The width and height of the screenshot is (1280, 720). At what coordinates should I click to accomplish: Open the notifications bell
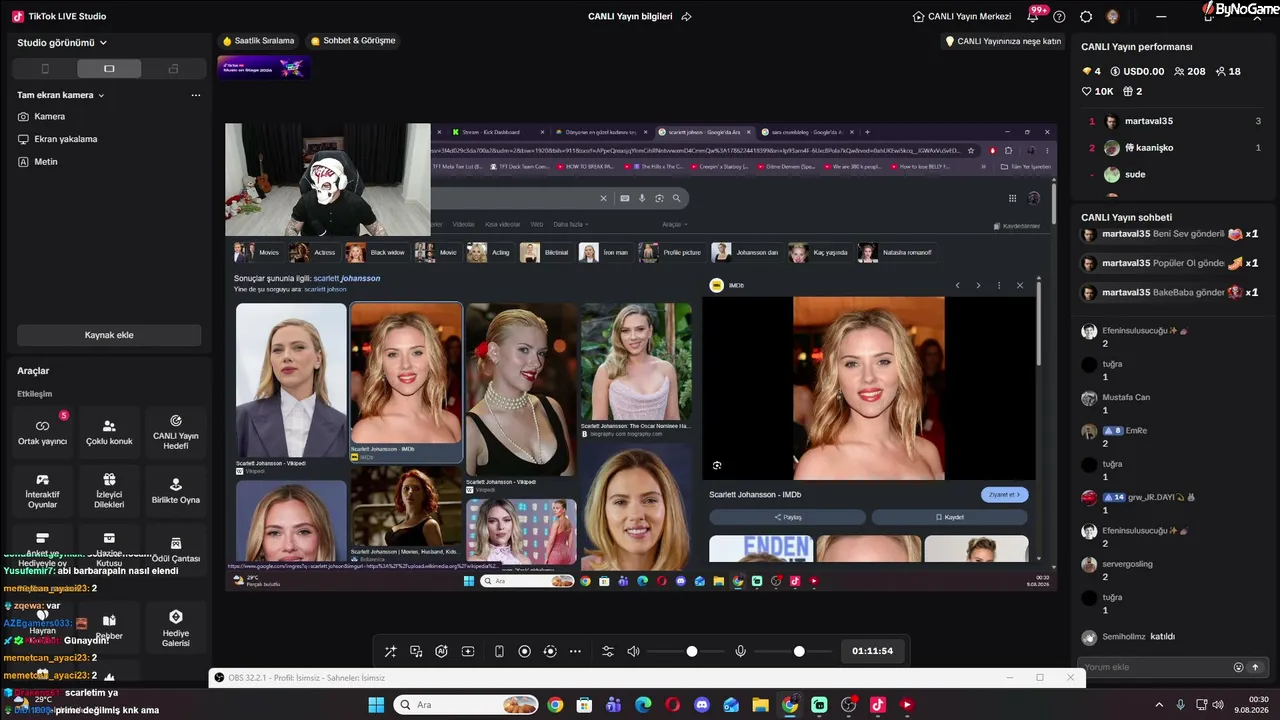(1033, 16)
